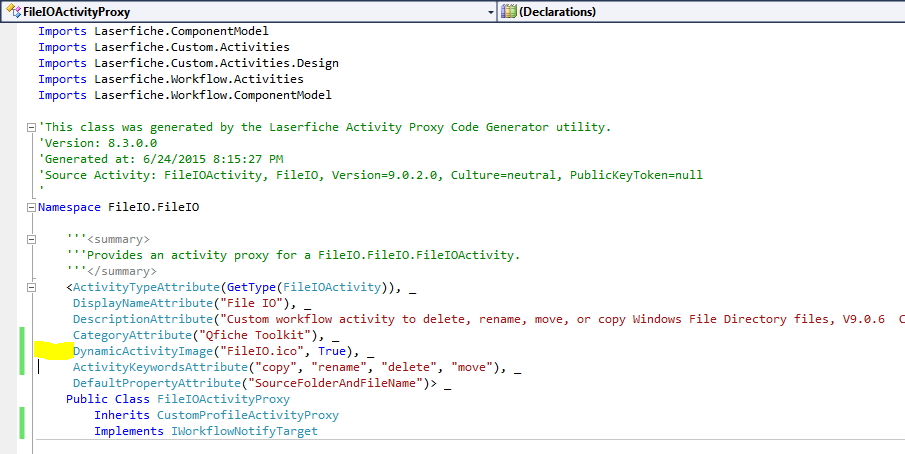The height and width of the screenshot is (454, 905).
Task: Click the 'This class was generated' comment line
Action: point(324,127)
